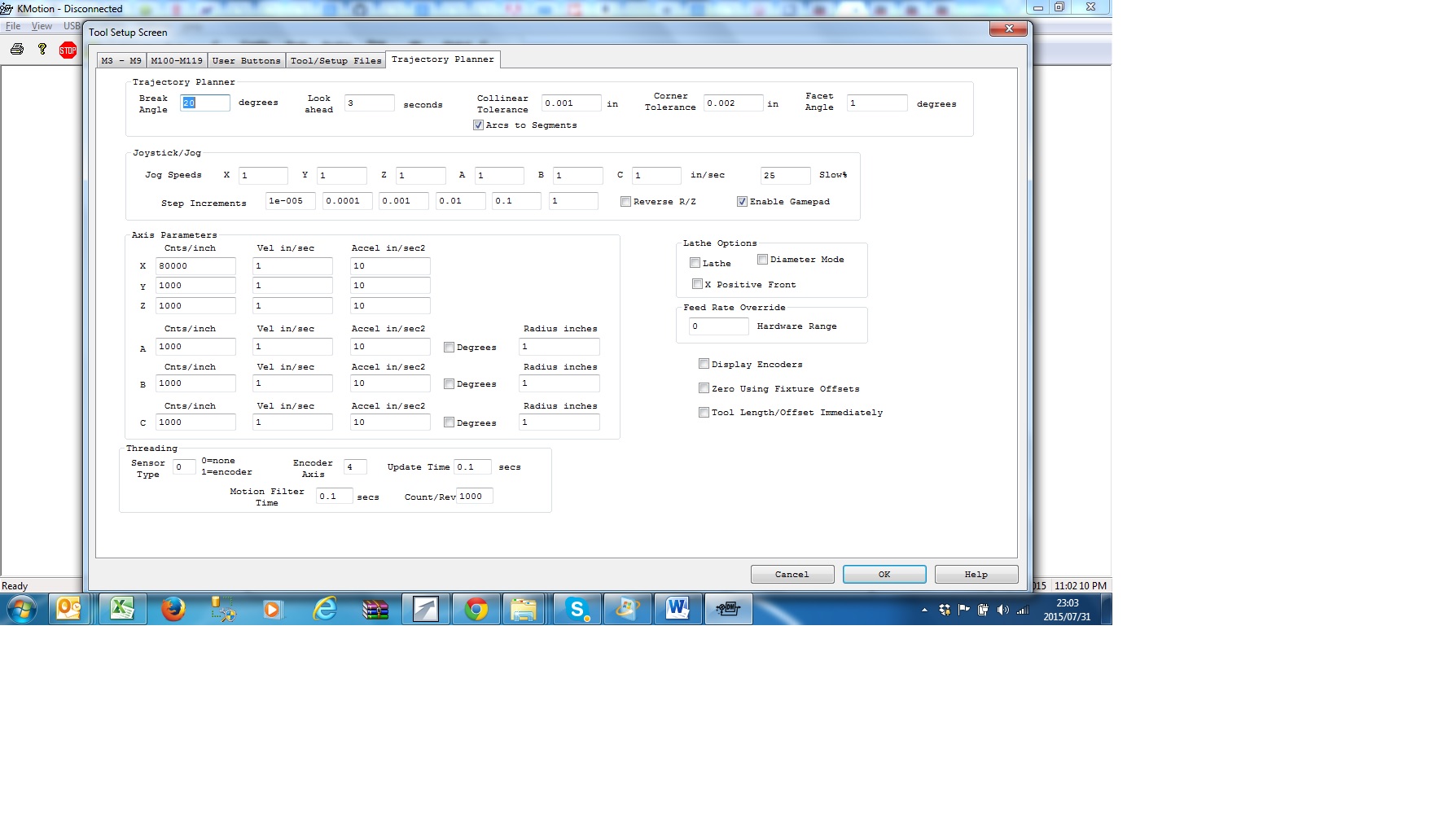Click the OK button

(884, 575)
